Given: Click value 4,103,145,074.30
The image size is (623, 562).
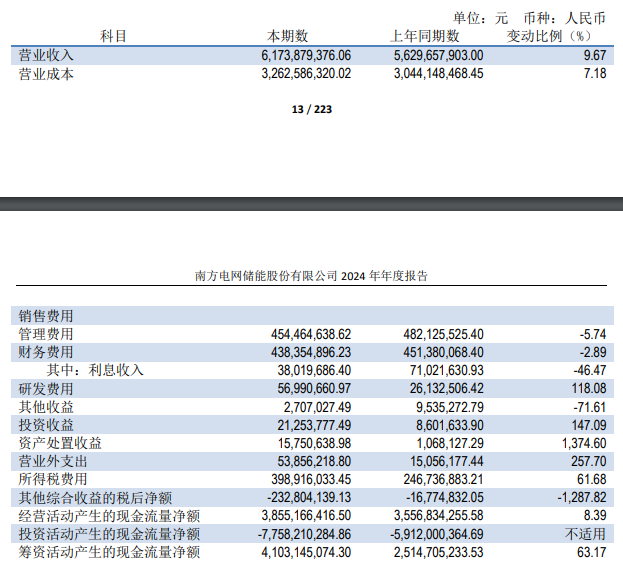Looking at the screenshot, I should click(x=306, y=552).
